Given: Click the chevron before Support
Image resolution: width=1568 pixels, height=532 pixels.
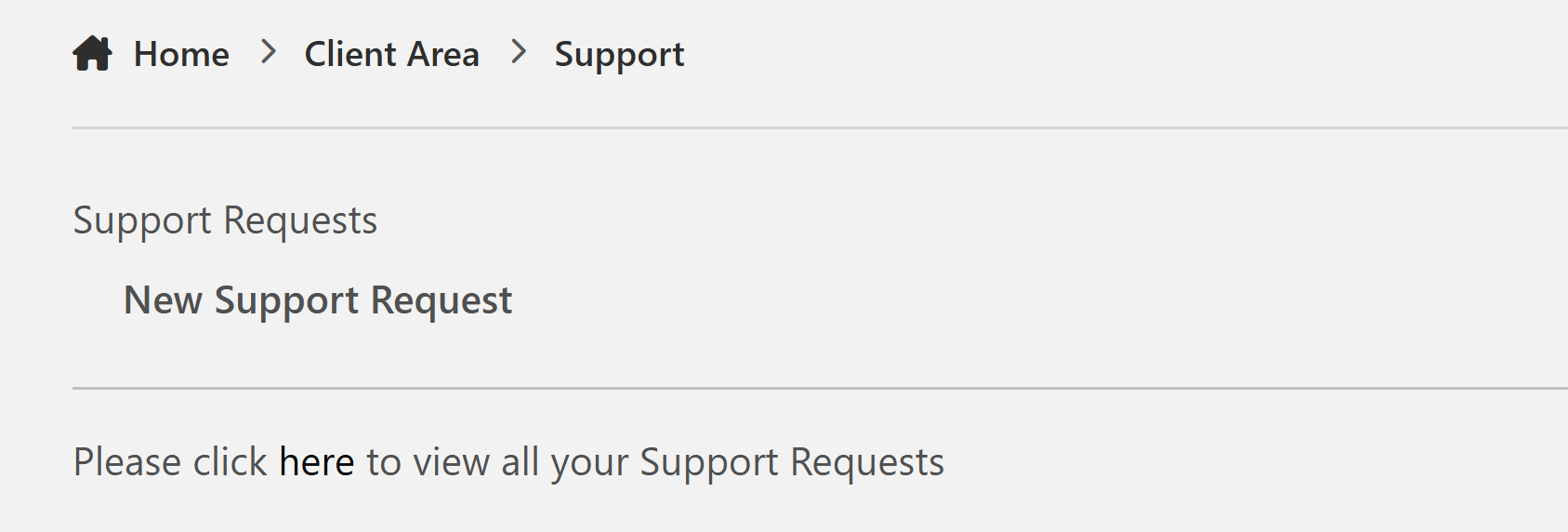Looking at the screenshot, I should [x=519, y=52].
